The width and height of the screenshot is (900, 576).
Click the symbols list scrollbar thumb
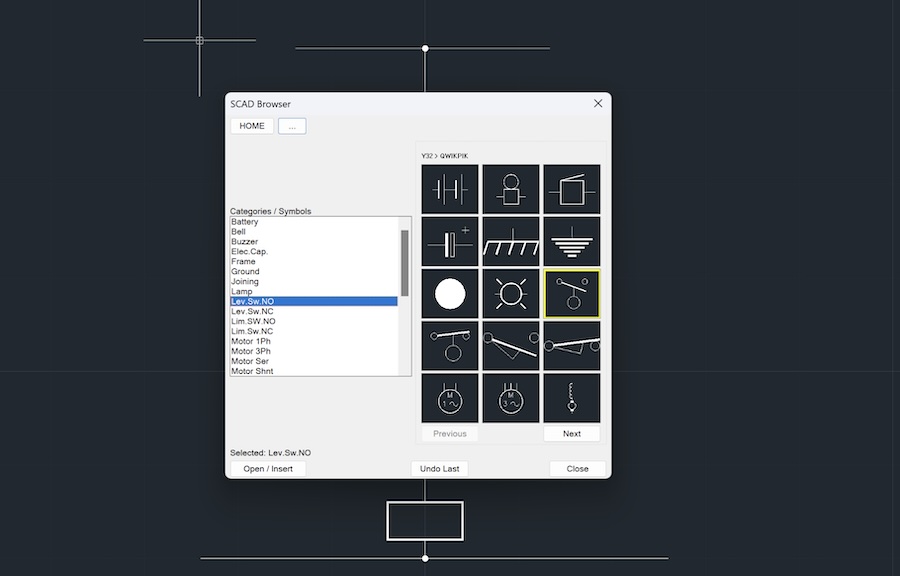405,263
